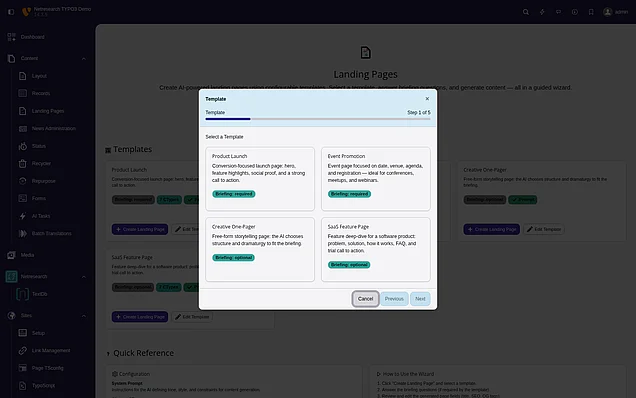Click the flag notification icon in top bar
The height and width of the screenshot is (398, 636).
tap(559, 12)
